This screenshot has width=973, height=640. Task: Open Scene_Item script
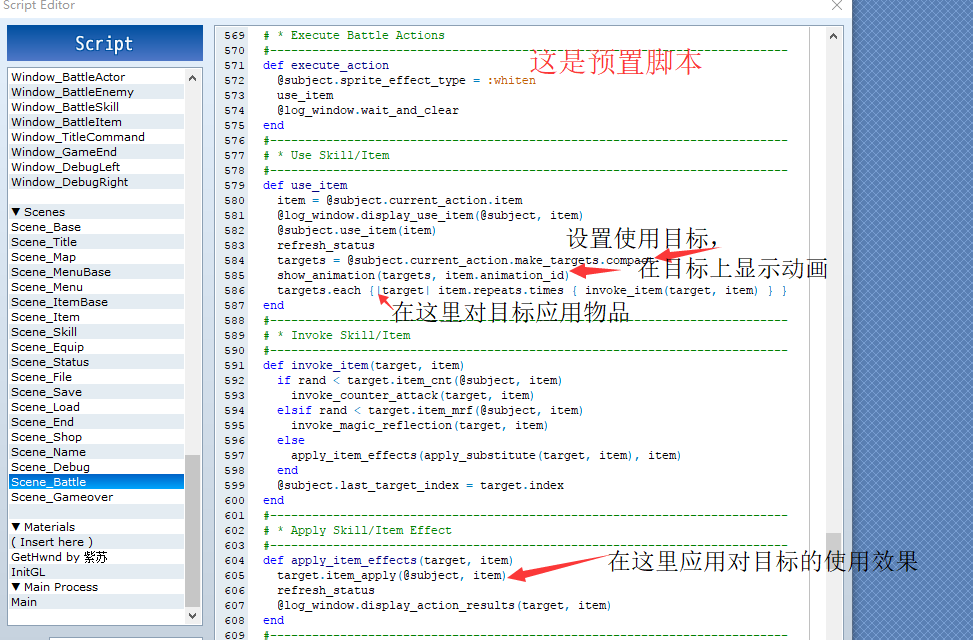tap(97, 317)
